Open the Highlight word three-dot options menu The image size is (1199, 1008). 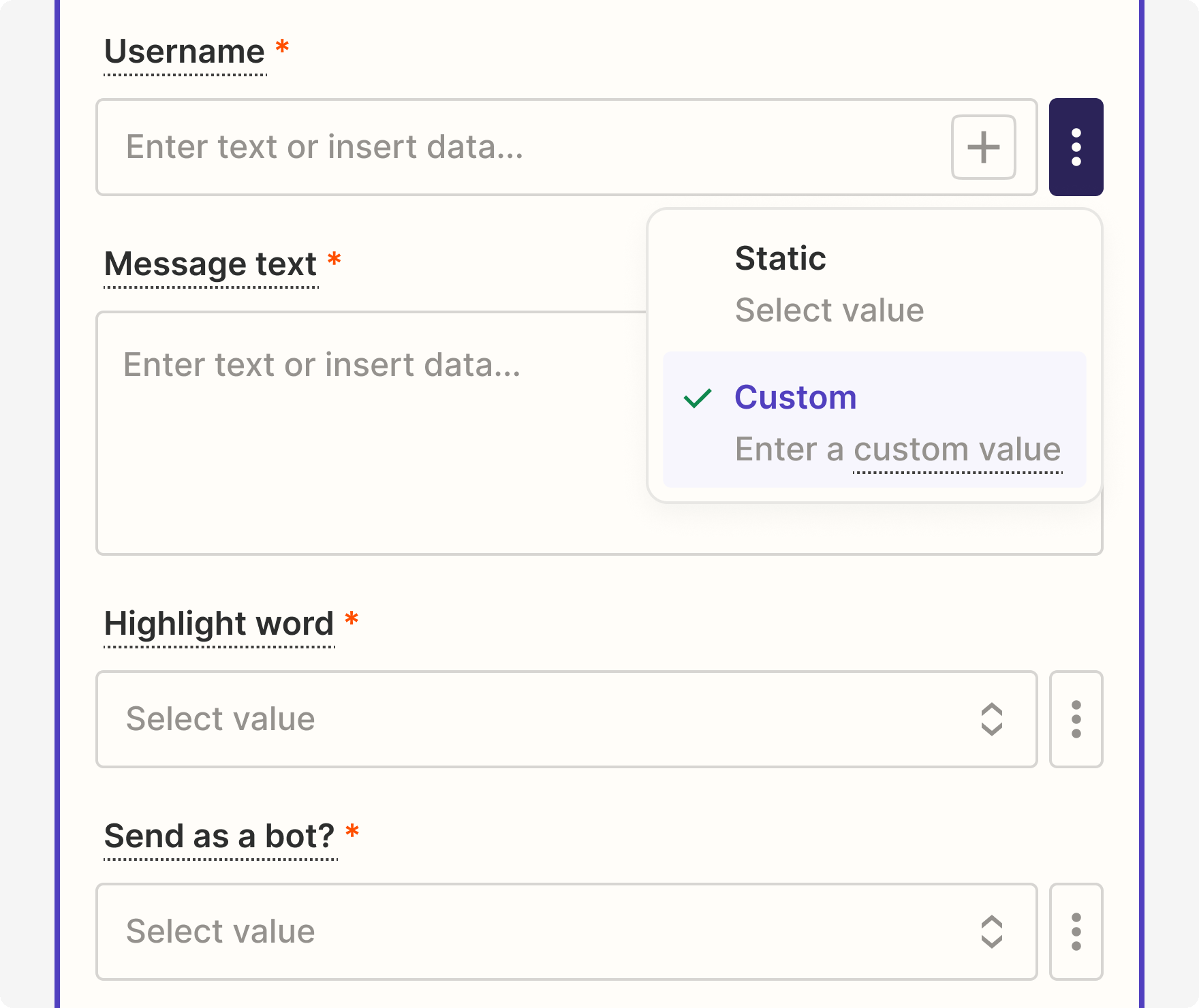1076,719
